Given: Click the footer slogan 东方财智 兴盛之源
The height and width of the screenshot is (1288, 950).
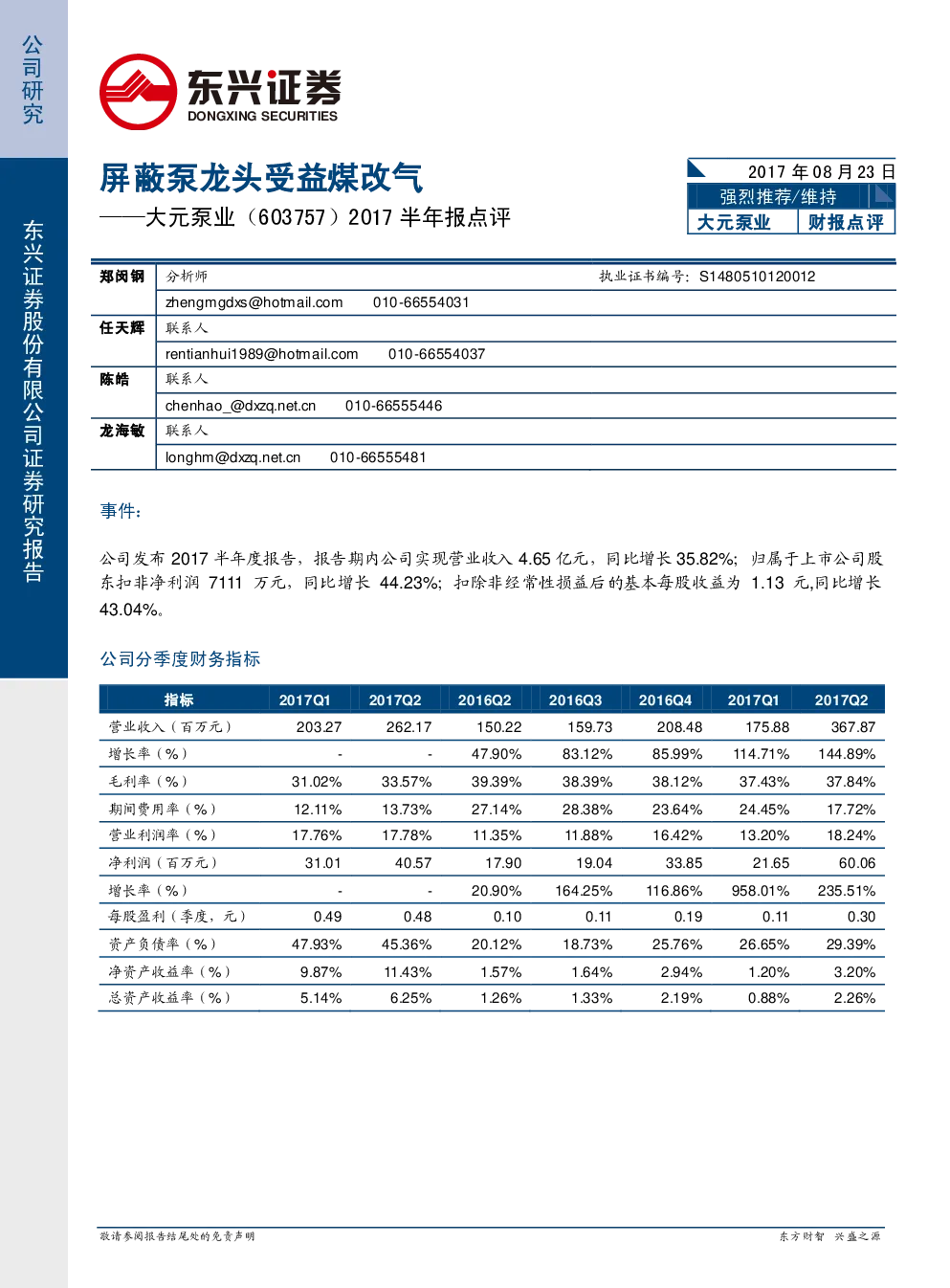Looking at the screenshot, I should (x=829, y=1236).
